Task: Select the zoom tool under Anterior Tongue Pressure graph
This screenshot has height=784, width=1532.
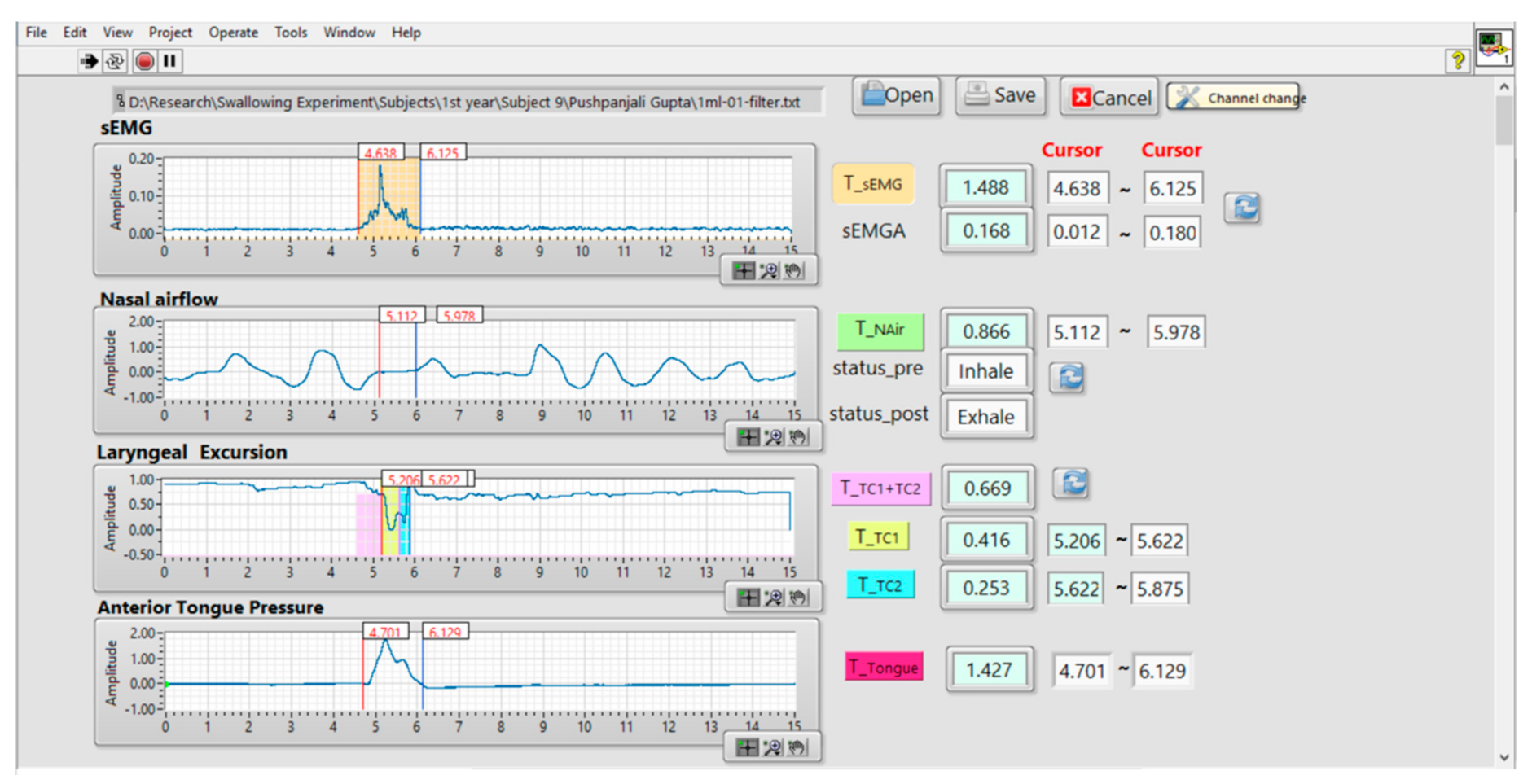Action: click(772, 747)
